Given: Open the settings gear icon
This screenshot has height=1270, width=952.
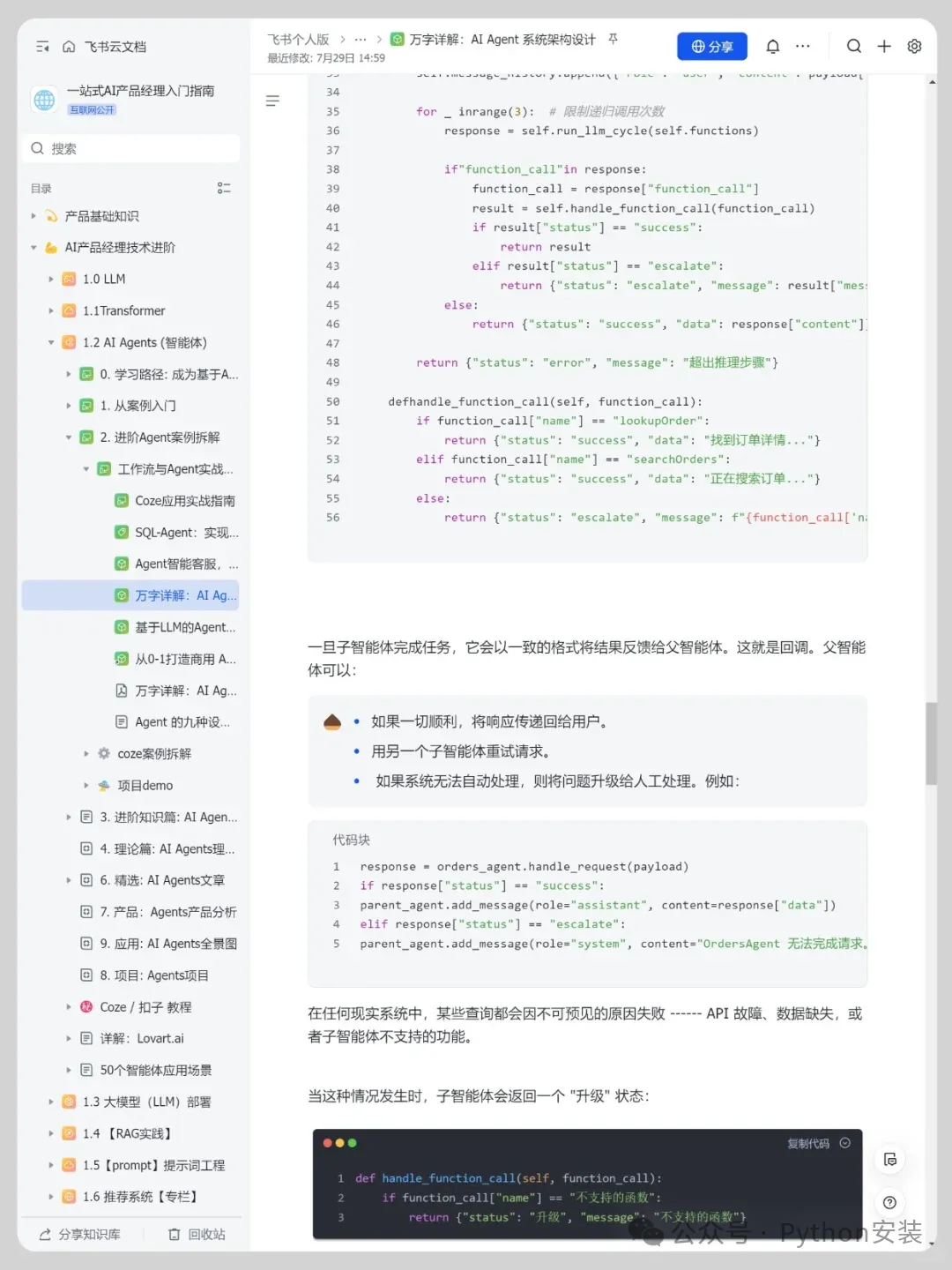Looking at the screenshot, I should point(915,47).
